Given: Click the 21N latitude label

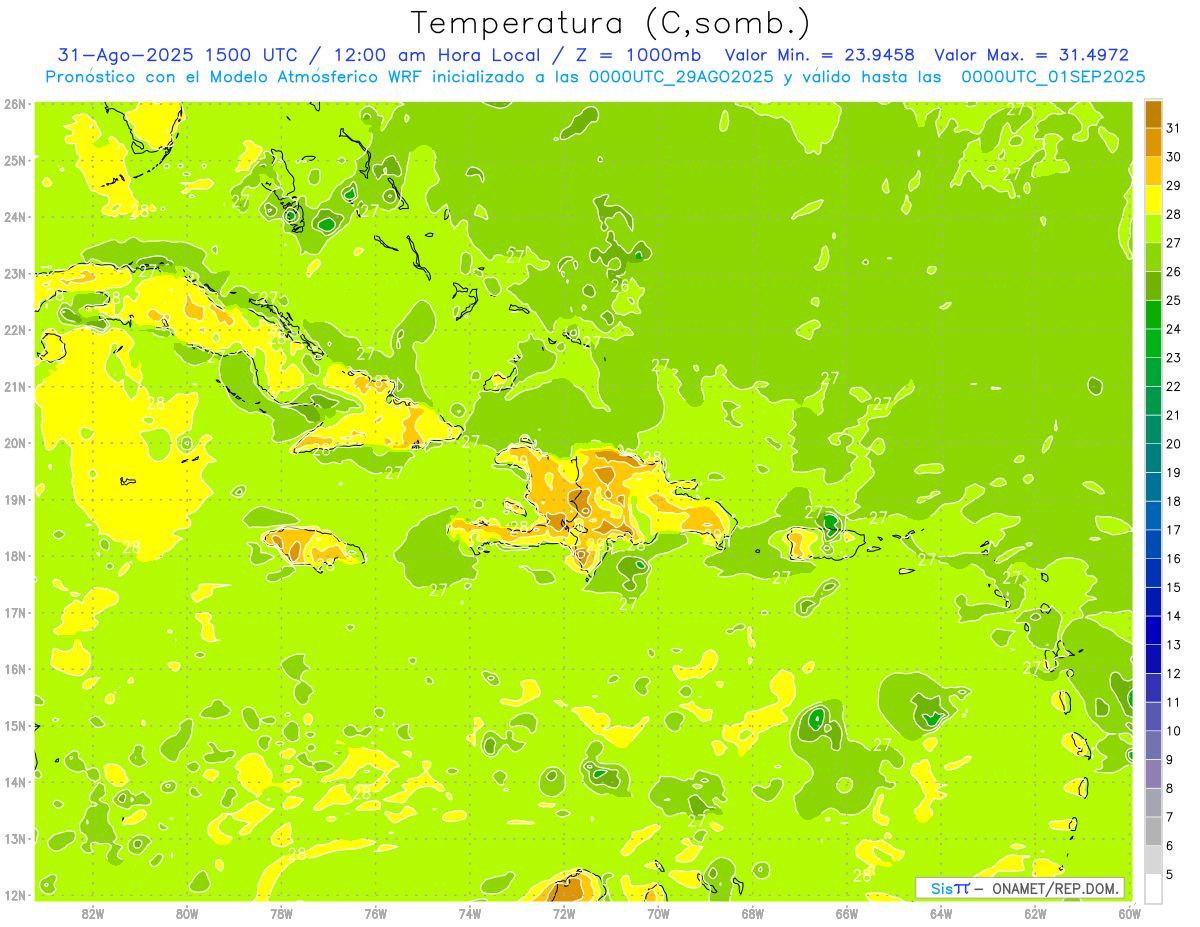Looking at the screenshot, I should click(15, 387).
